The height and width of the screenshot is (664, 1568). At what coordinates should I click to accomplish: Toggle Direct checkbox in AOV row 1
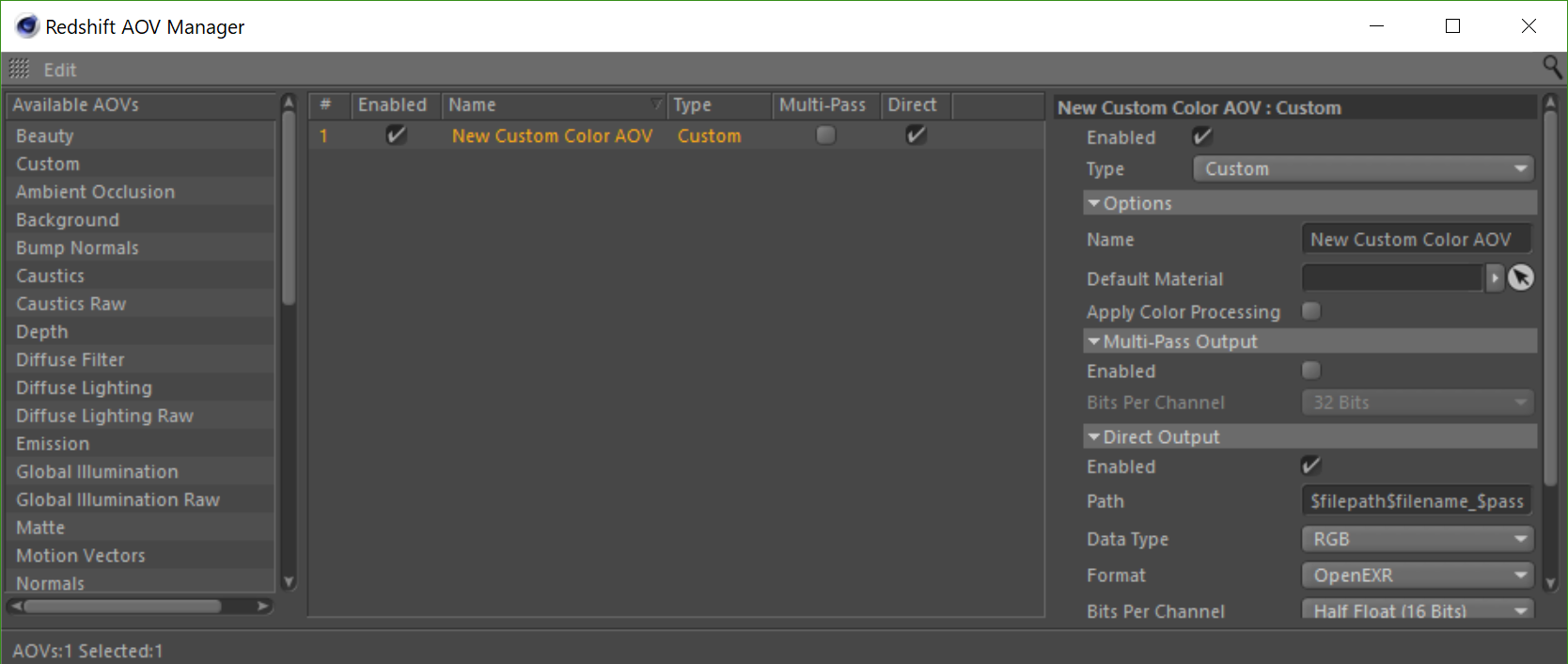click(x=916, y=135)
